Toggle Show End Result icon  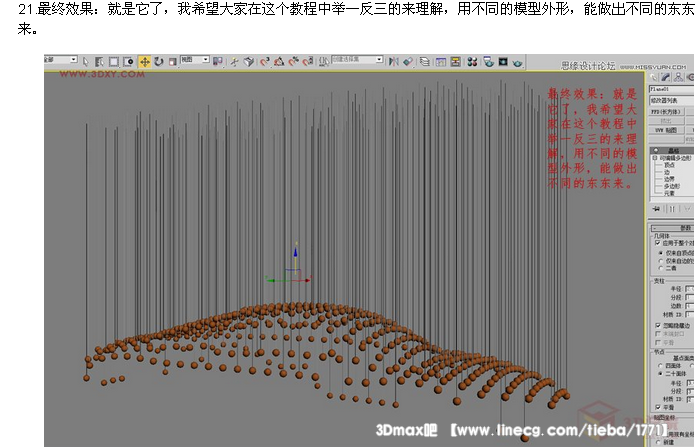pyautogui.click(x=672, y=208)
